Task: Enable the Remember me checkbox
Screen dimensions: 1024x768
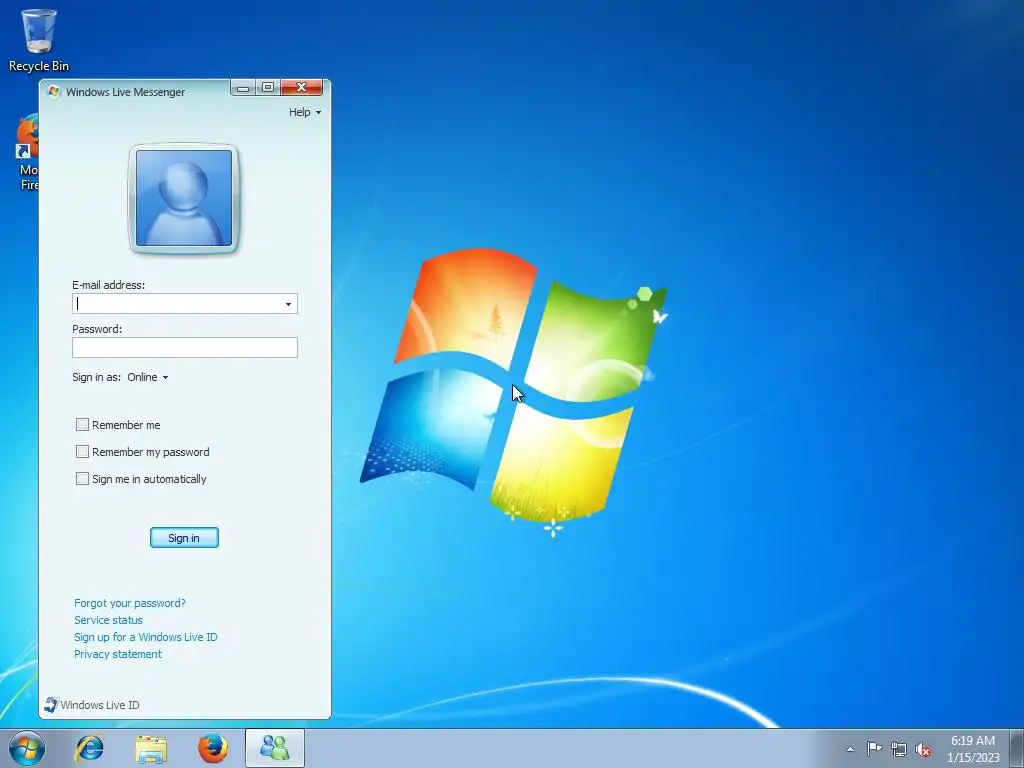Action: click(x=82, y=424)
